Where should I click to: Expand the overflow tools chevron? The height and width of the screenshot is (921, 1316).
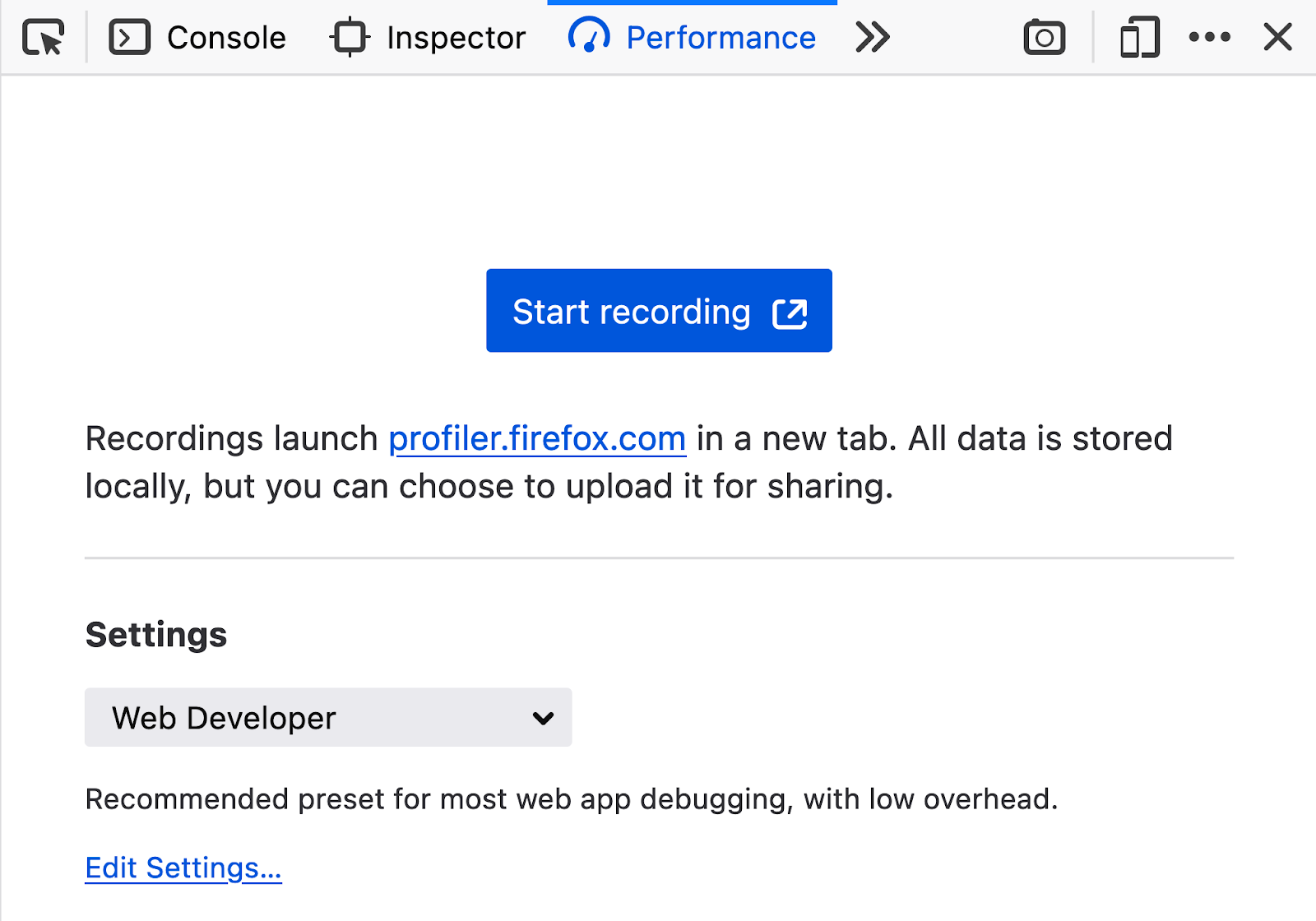point(873,37)
